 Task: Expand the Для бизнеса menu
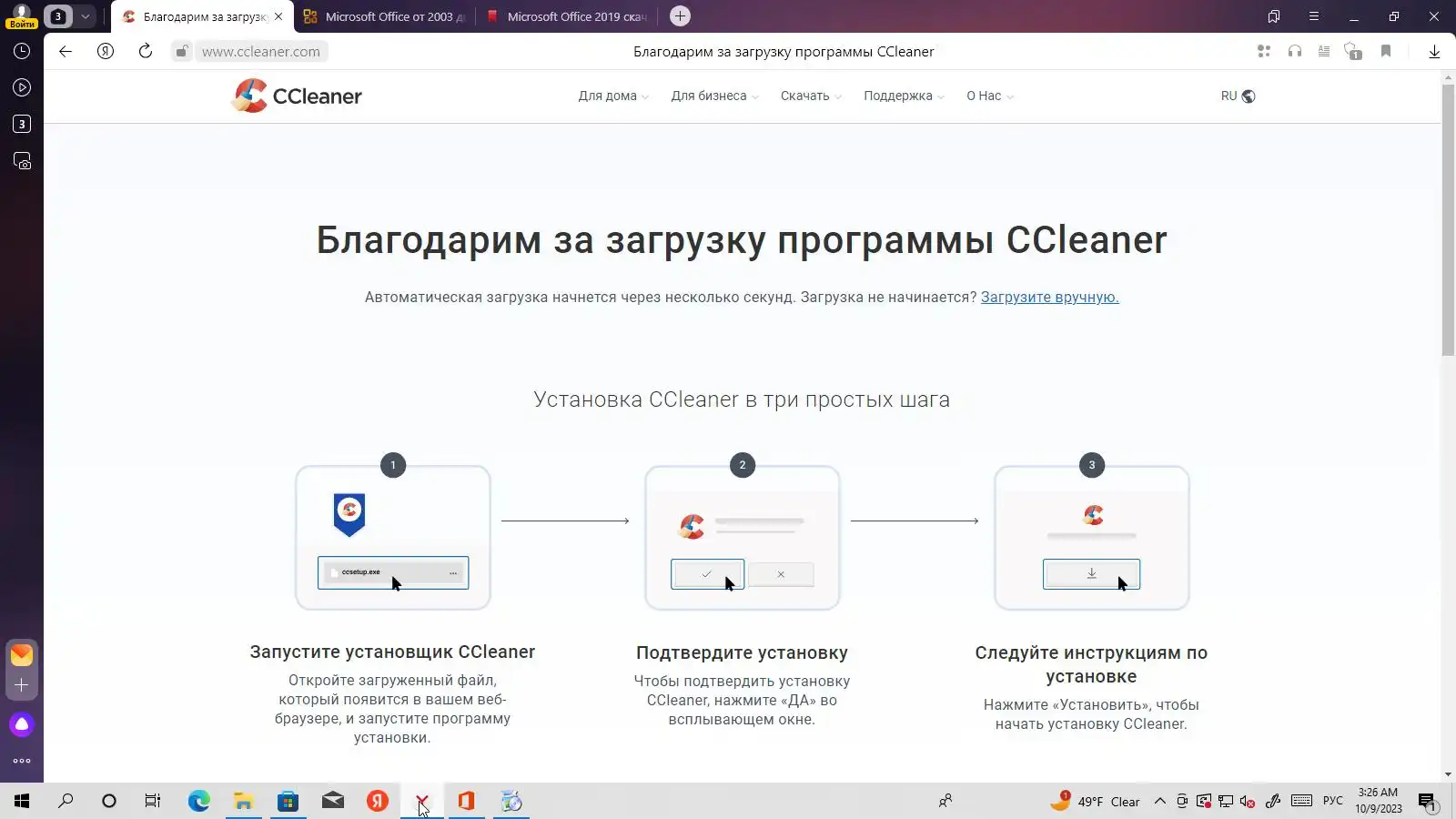pyautogui.click(x=714, y=96)
